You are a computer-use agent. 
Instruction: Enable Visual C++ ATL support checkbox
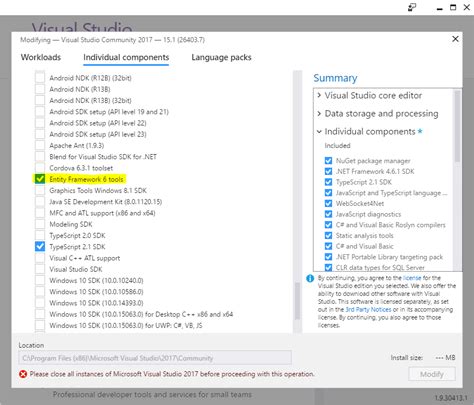click(x=40, y=258)
